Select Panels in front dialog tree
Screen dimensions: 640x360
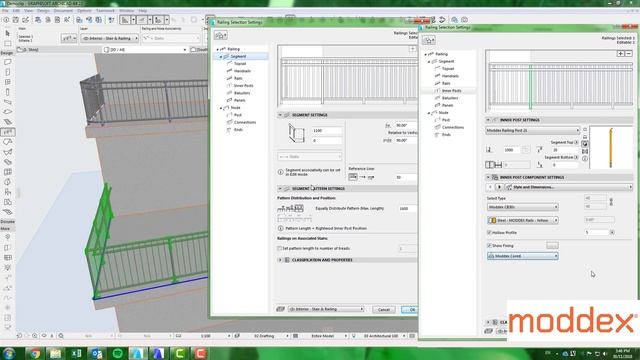pyautogui.click(x=240, y=100)
